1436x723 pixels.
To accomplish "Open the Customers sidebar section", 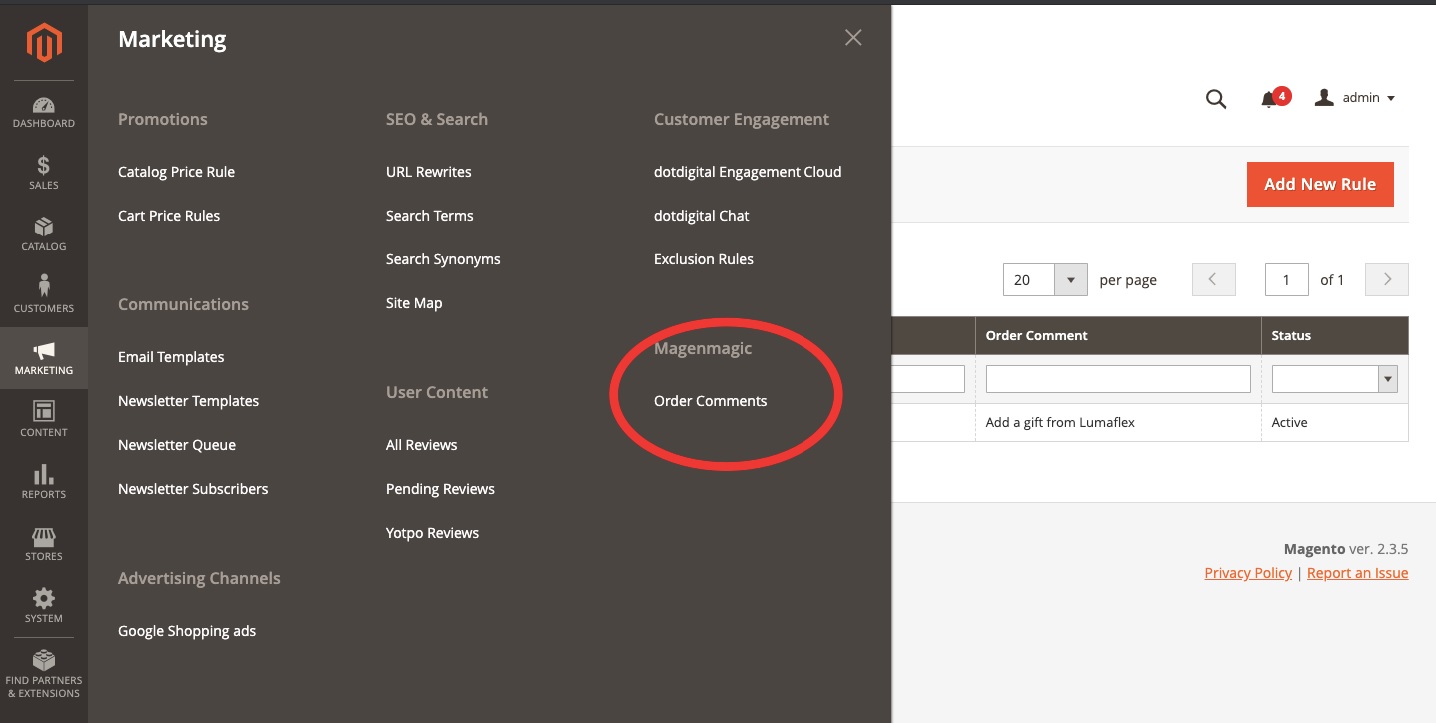I will coord(44,296).
